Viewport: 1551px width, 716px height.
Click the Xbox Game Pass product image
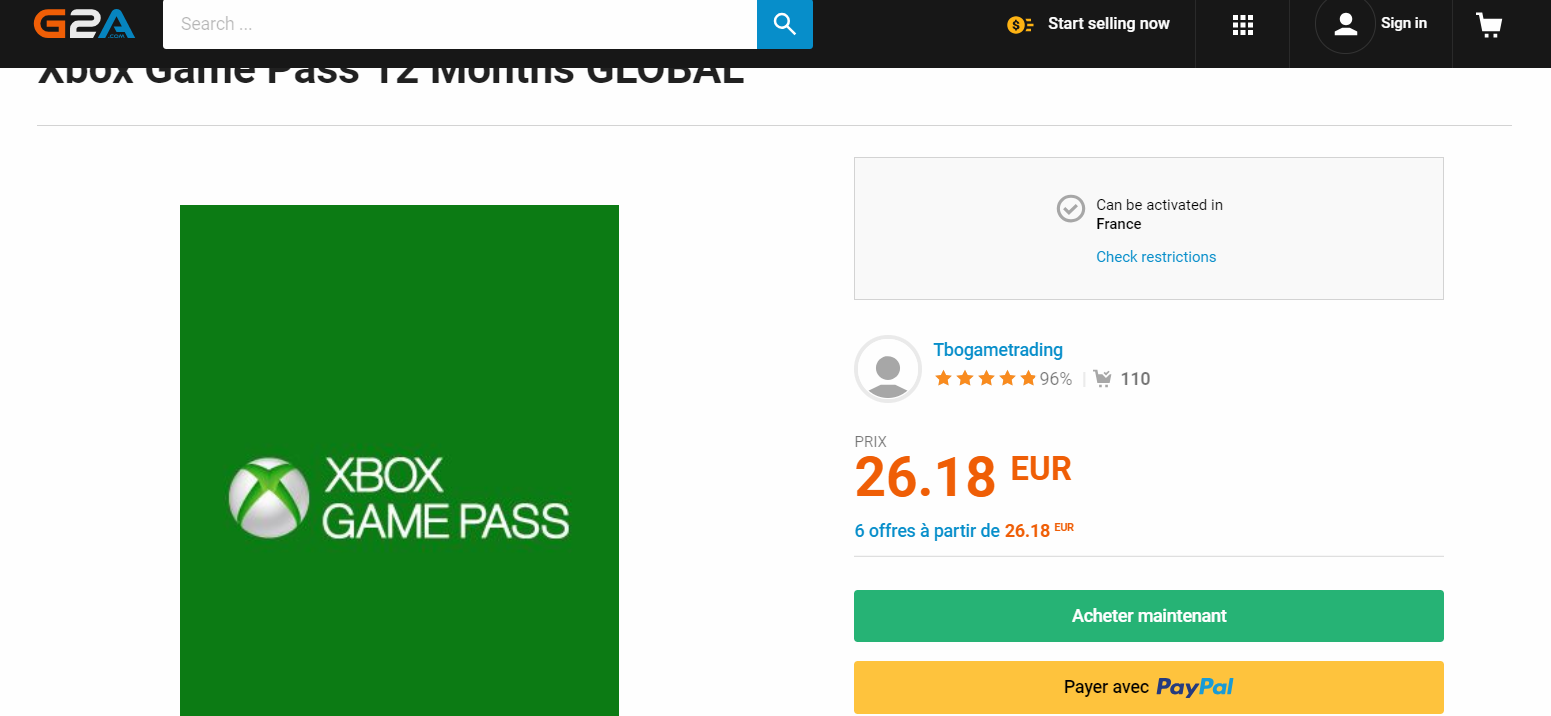(x=399, y=460)
